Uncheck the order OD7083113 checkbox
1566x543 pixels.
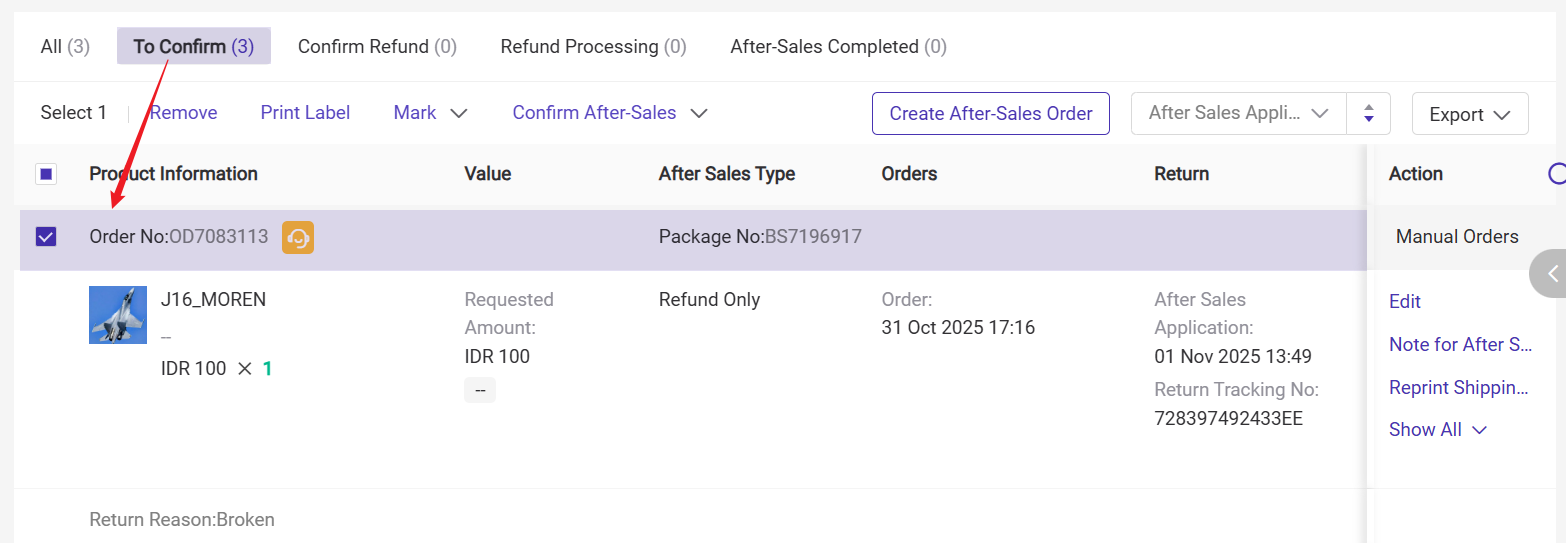point(46,237)
